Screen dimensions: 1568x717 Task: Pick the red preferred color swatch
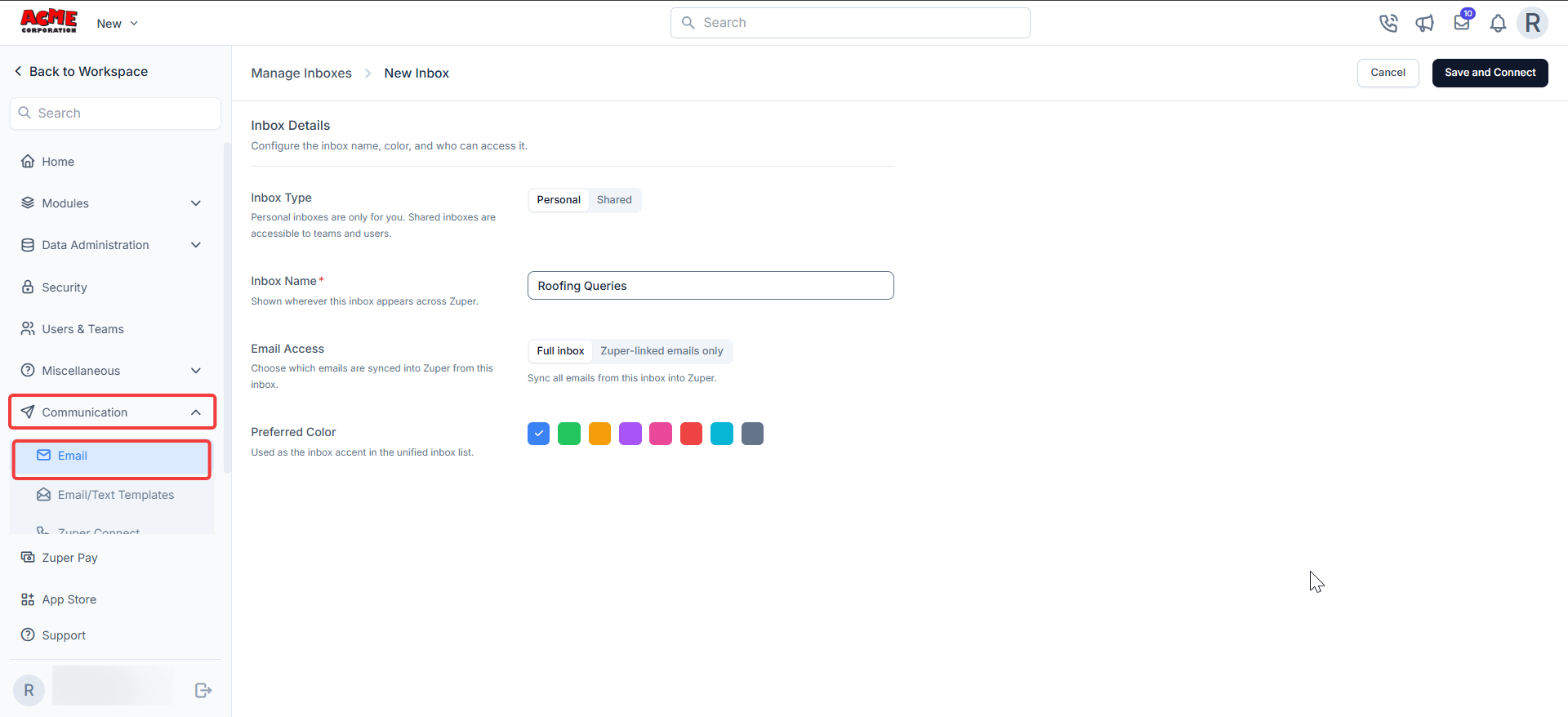pyautogui.click(x=691, y=434)
